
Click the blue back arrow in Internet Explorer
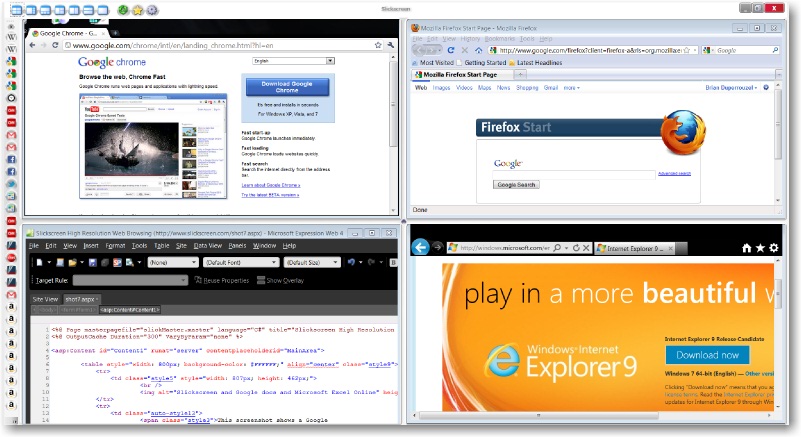pos(420,247)
